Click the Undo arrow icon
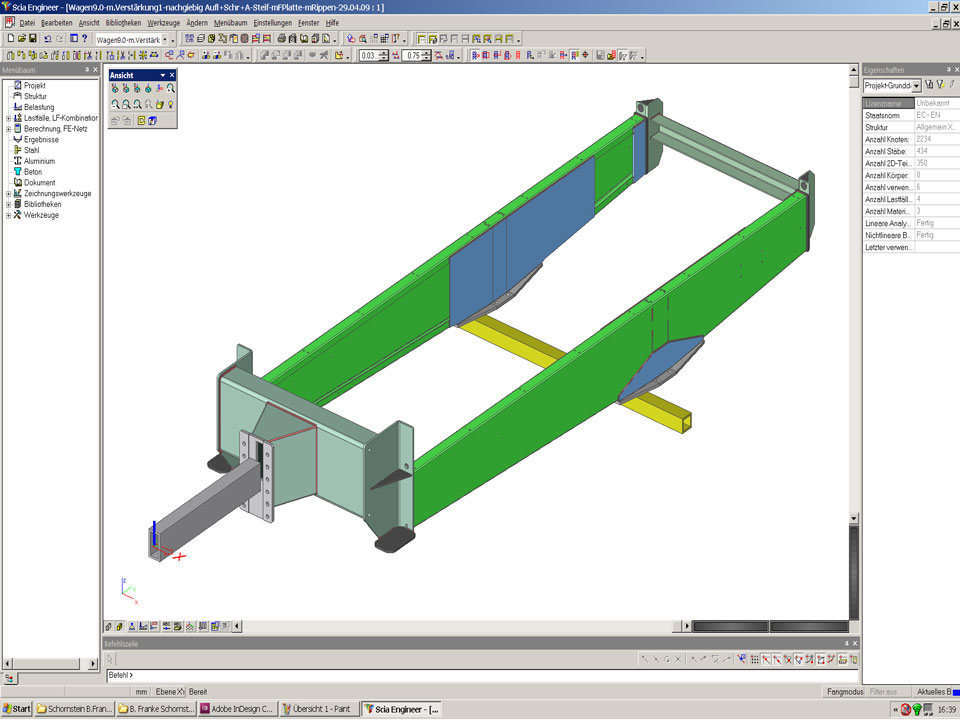 click(x=47, y=38)
